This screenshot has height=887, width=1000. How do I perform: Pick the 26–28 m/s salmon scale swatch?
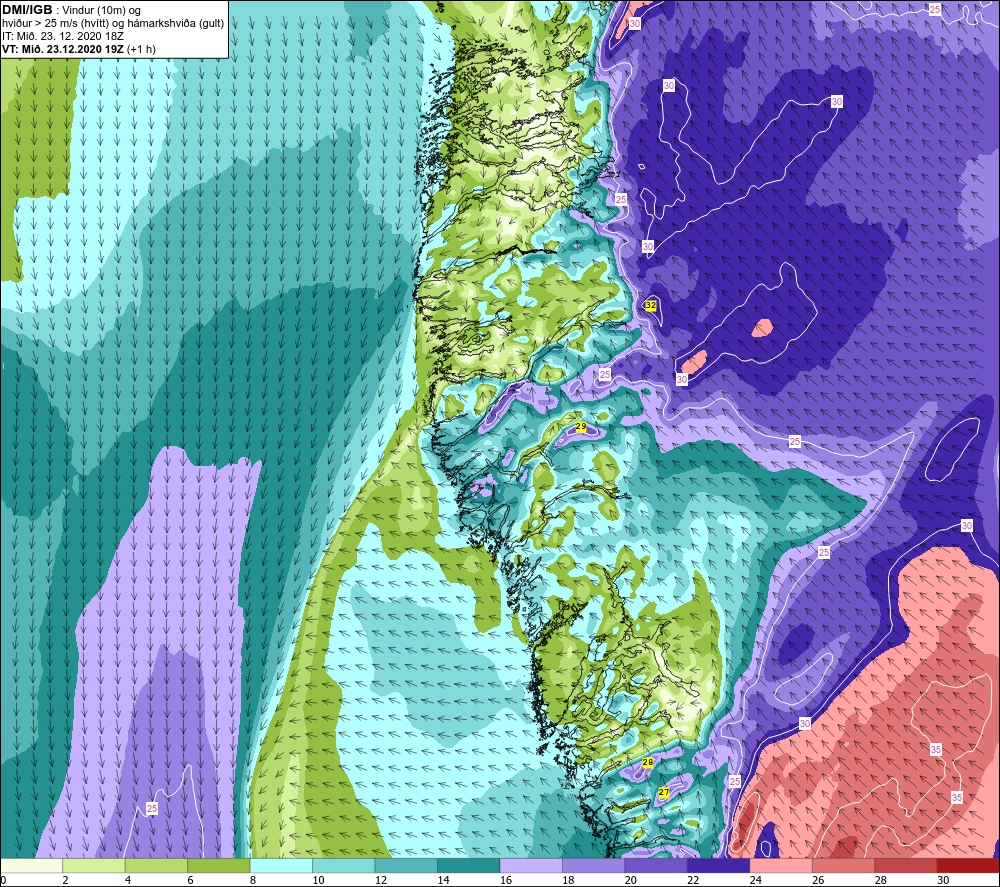point(844,865)
